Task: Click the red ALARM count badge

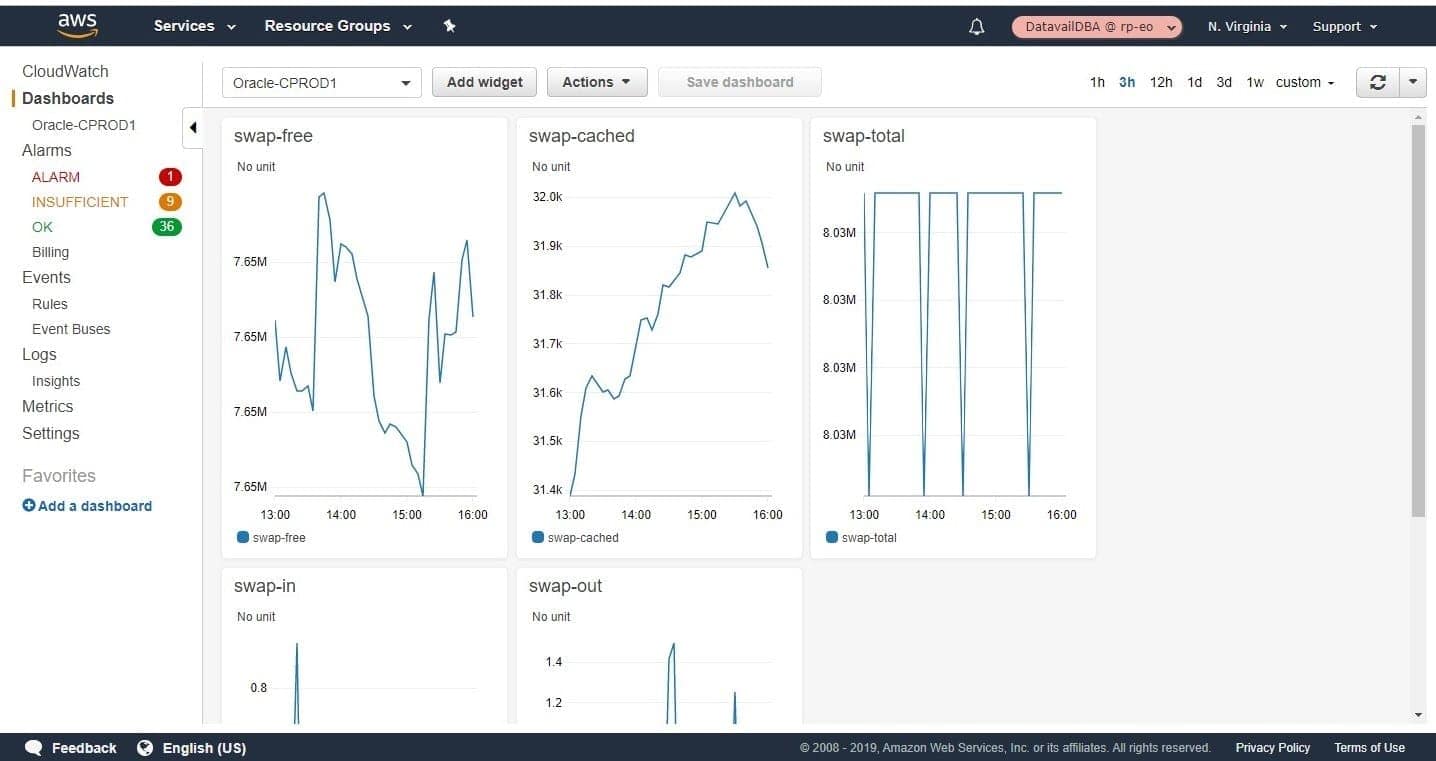Action: click(x=170, y=177)
